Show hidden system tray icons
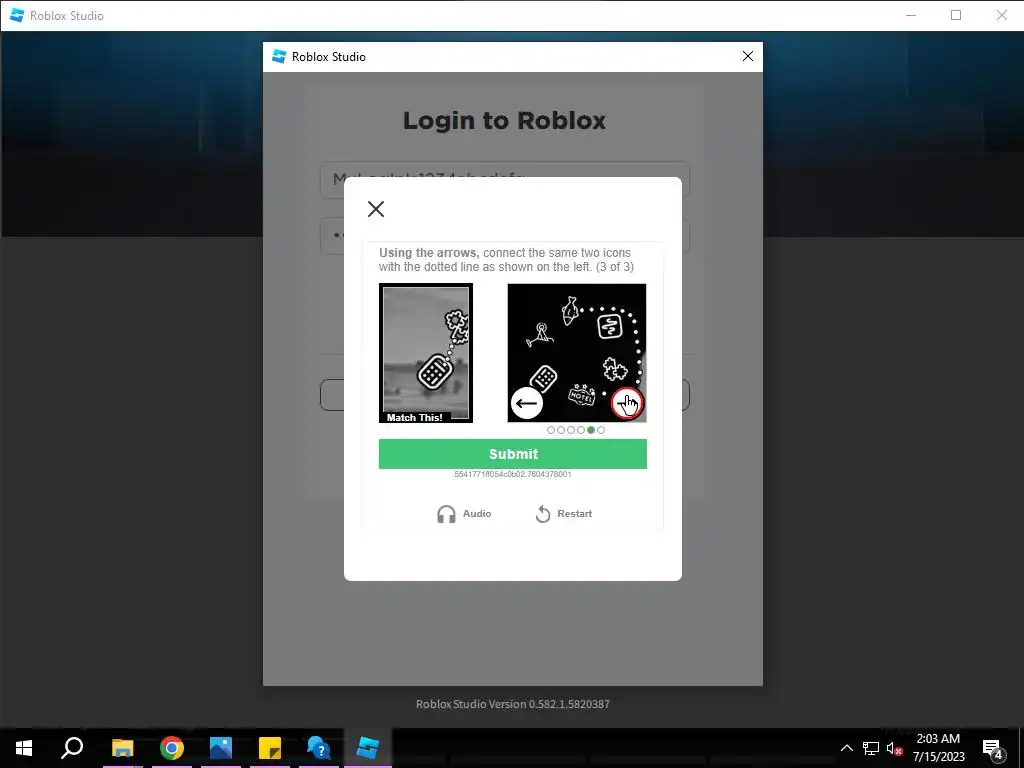The width and height of the screenshot is (1024, 768). click(846, 748)
